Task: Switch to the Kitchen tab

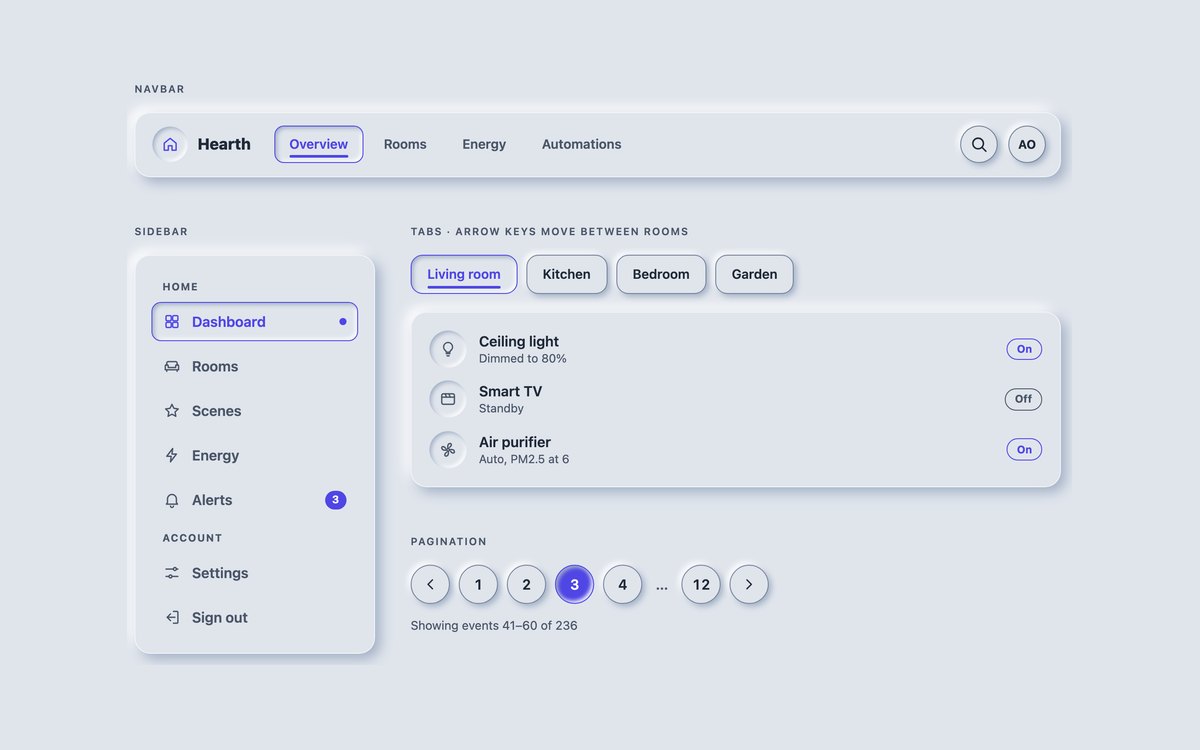Action: [567, 274]
